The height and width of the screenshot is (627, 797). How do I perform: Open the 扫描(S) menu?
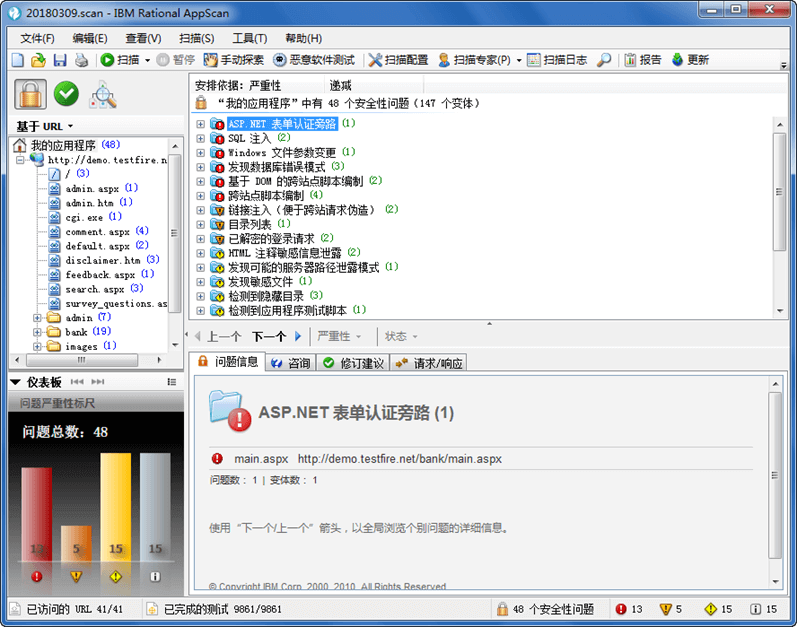(197, 39)
